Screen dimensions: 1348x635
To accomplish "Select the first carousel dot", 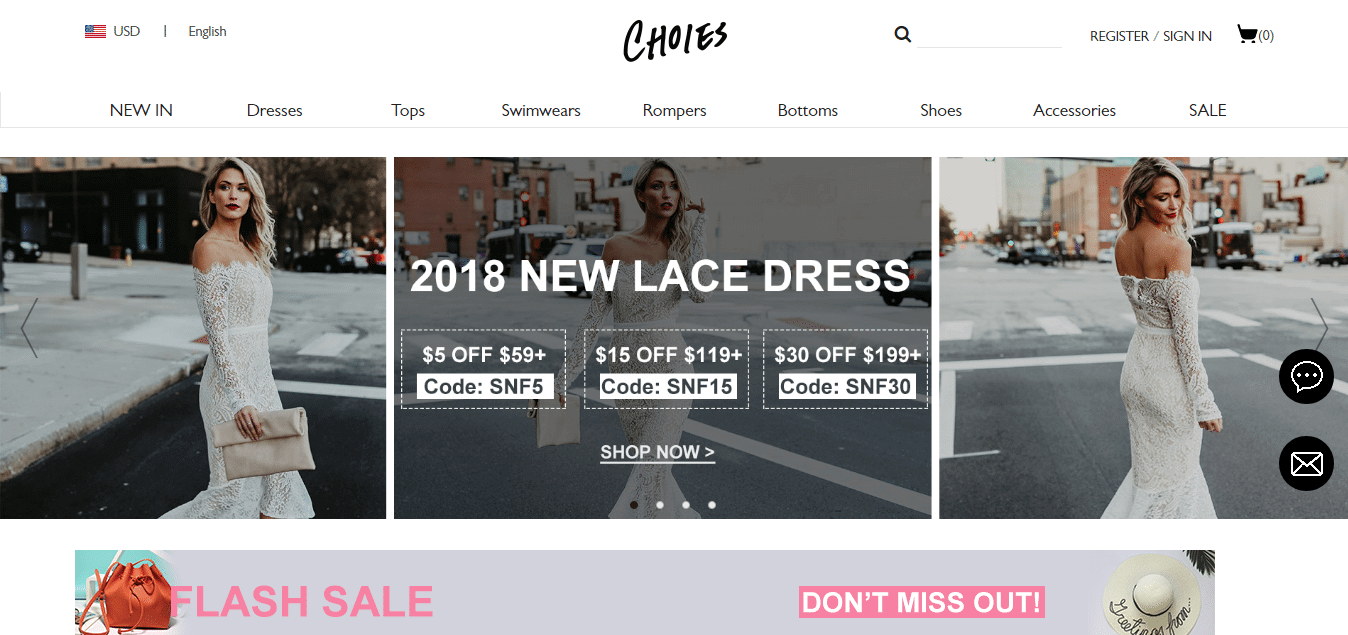I will [x=634, y=505].
